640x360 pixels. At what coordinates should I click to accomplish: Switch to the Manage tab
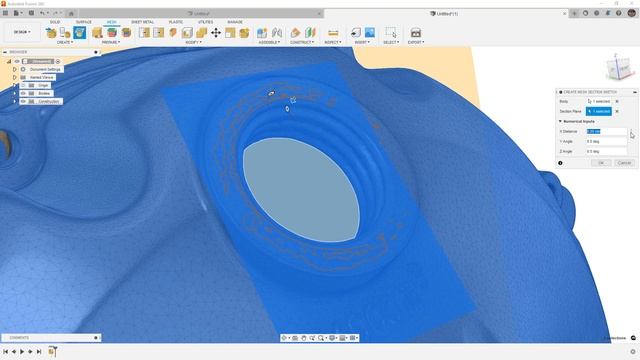point(235,22)
